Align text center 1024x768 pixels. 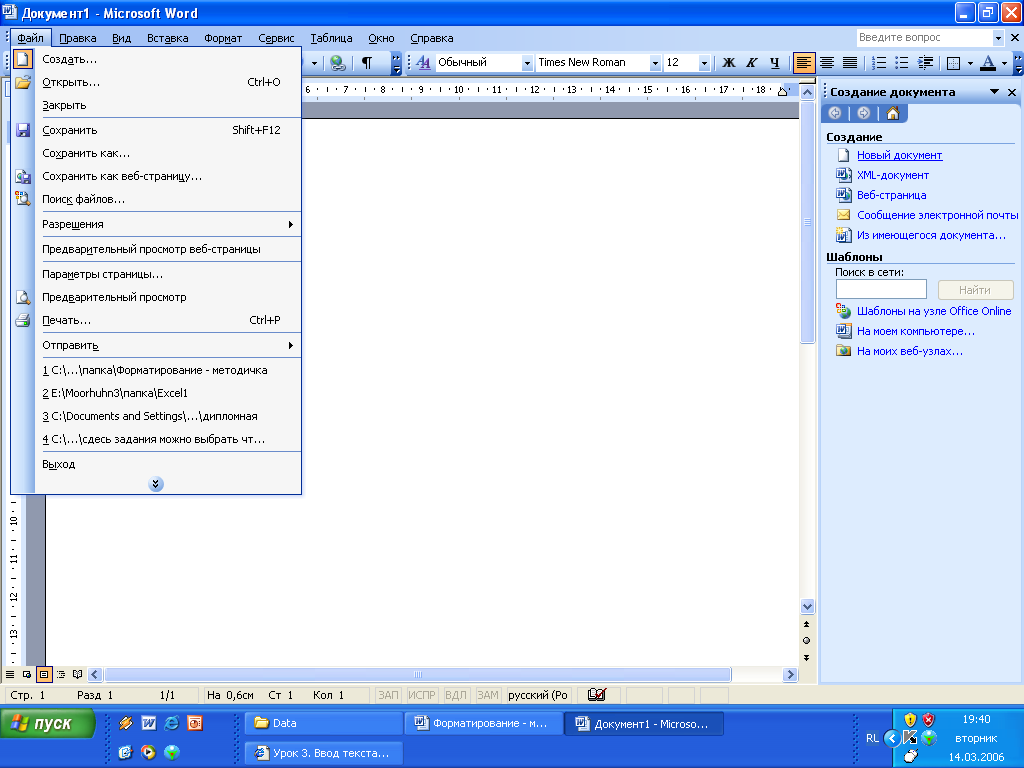click(x=827, y=63)
